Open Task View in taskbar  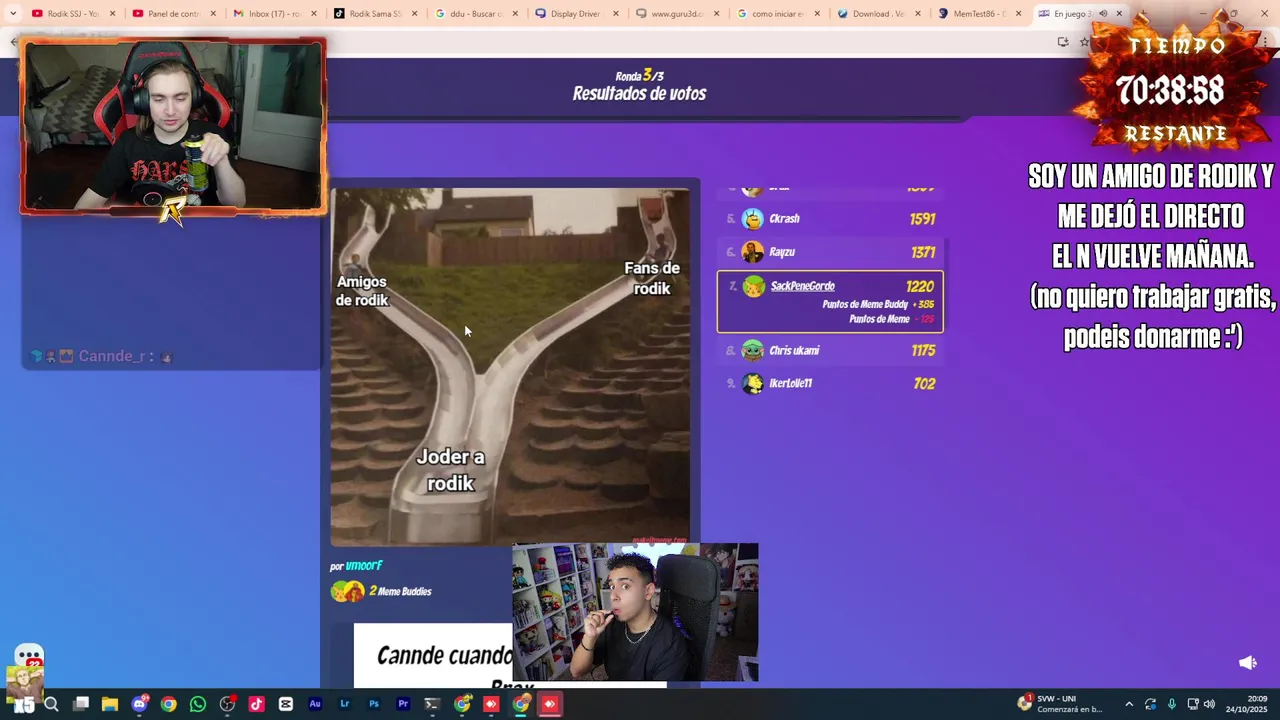(81, 704)
